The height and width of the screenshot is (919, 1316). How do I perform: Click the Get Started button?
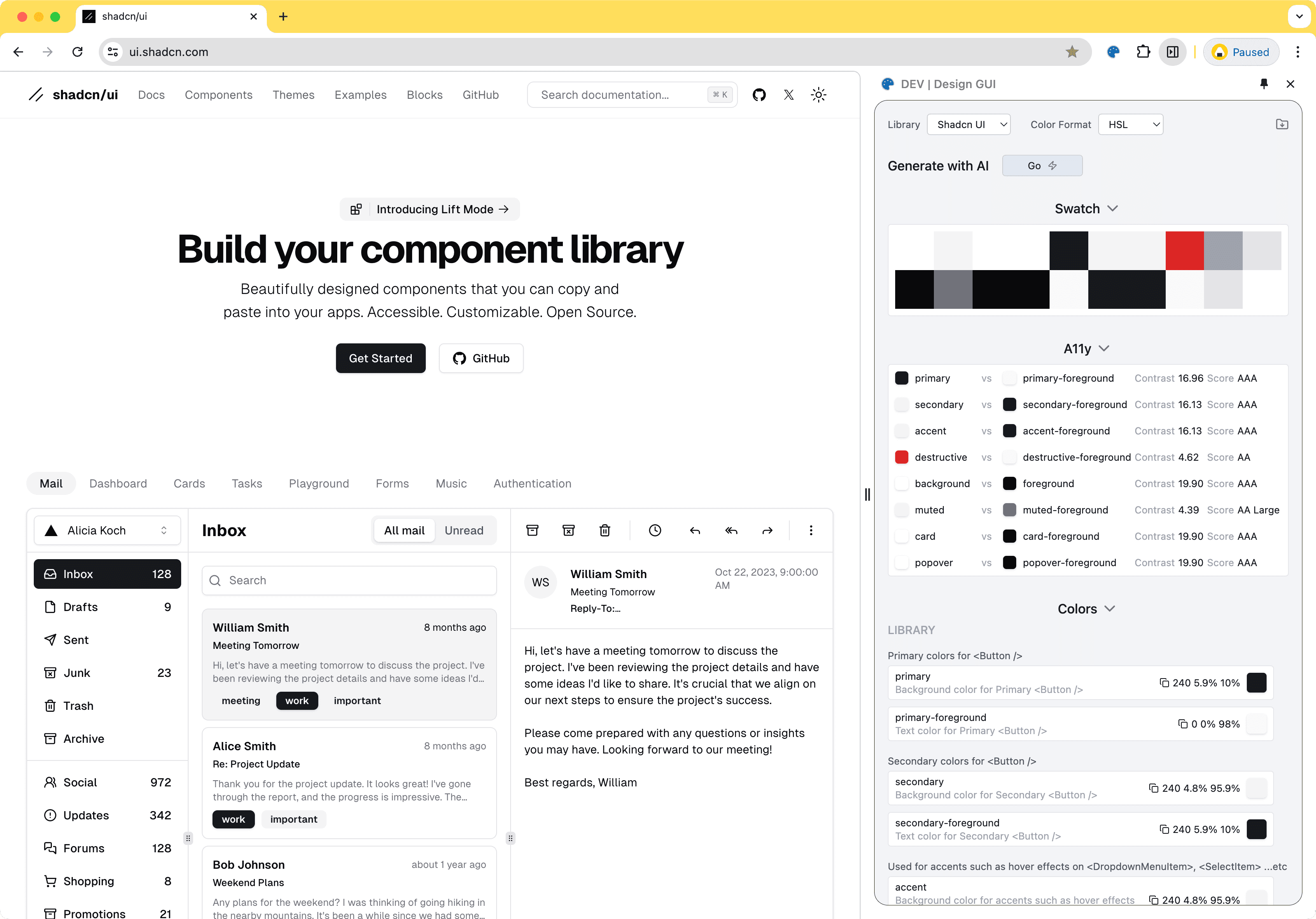pos(380,358)
